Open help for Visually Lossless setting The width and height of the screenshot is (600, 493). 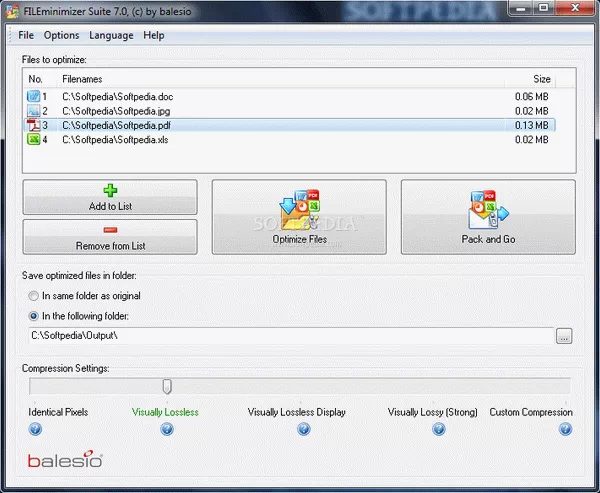167,429
